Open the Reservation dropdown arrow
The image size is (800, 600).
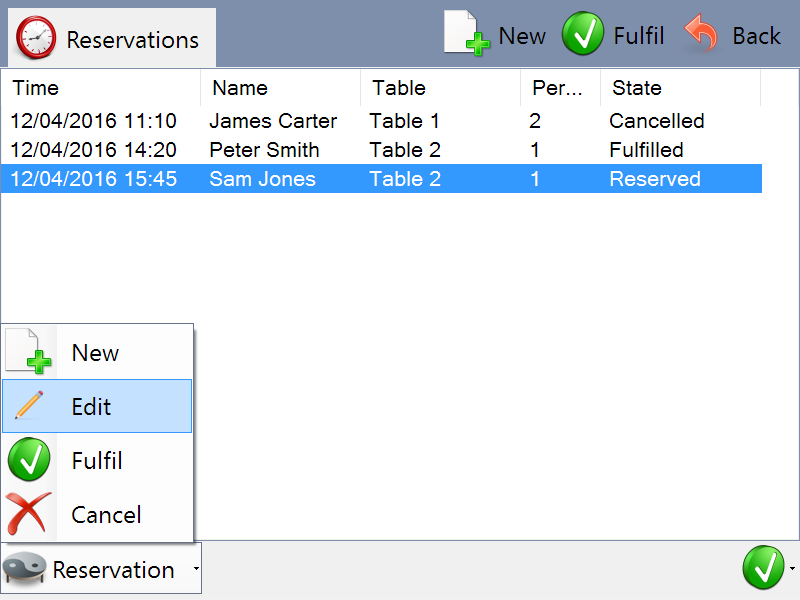195,569
